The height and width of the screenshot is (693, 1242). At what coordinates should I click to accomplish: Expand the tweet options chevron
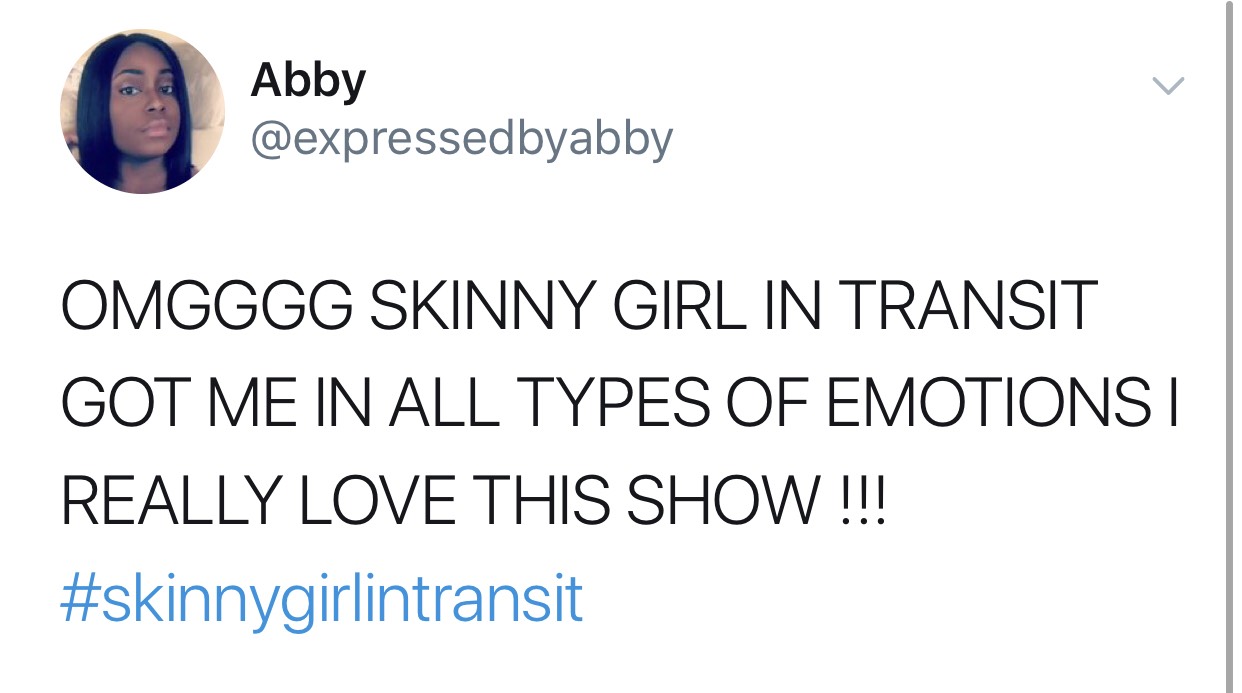point(1168,88)
